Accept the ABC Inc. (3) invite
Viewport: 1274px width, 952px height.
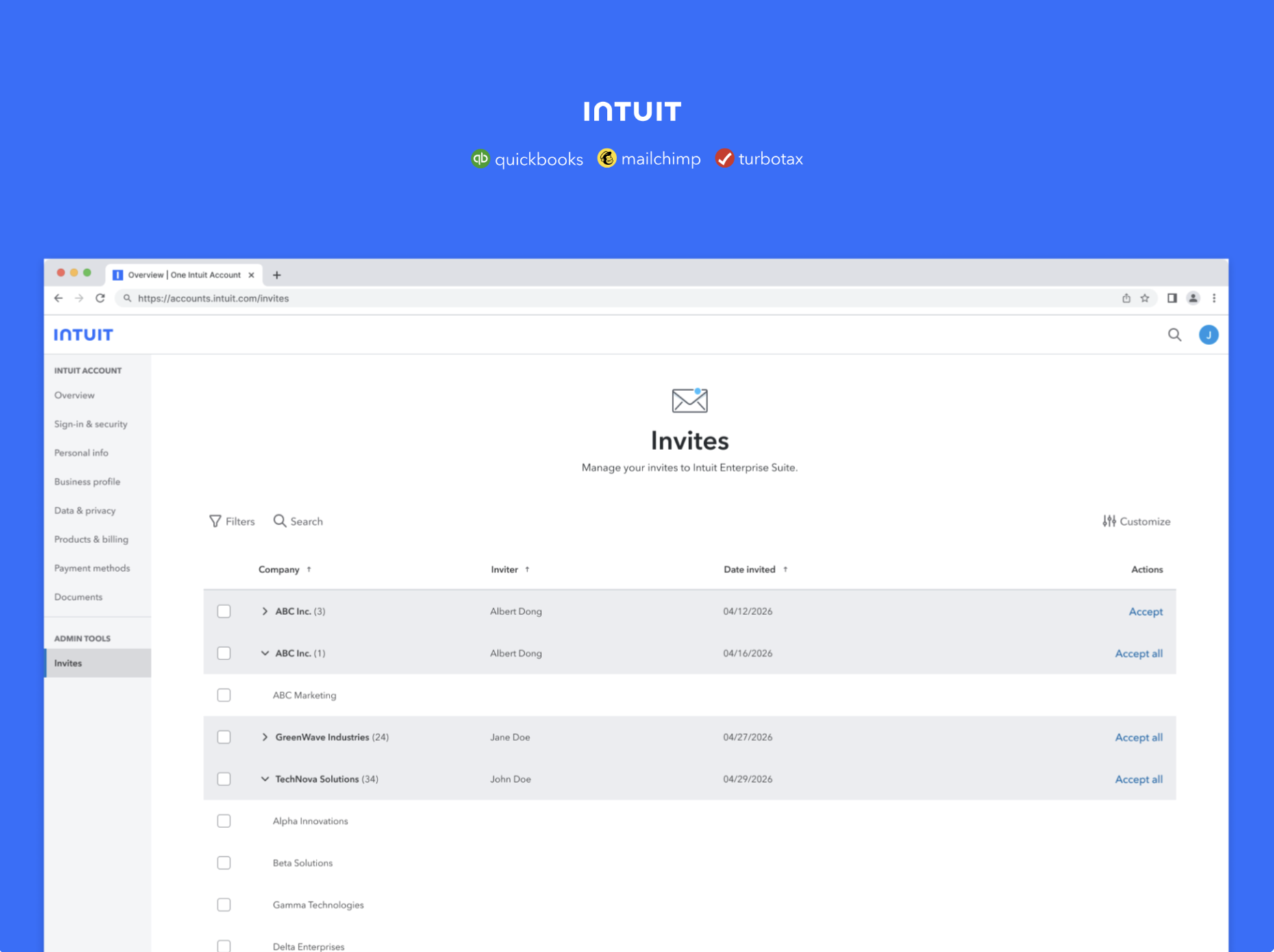(x=1145, y=611)
